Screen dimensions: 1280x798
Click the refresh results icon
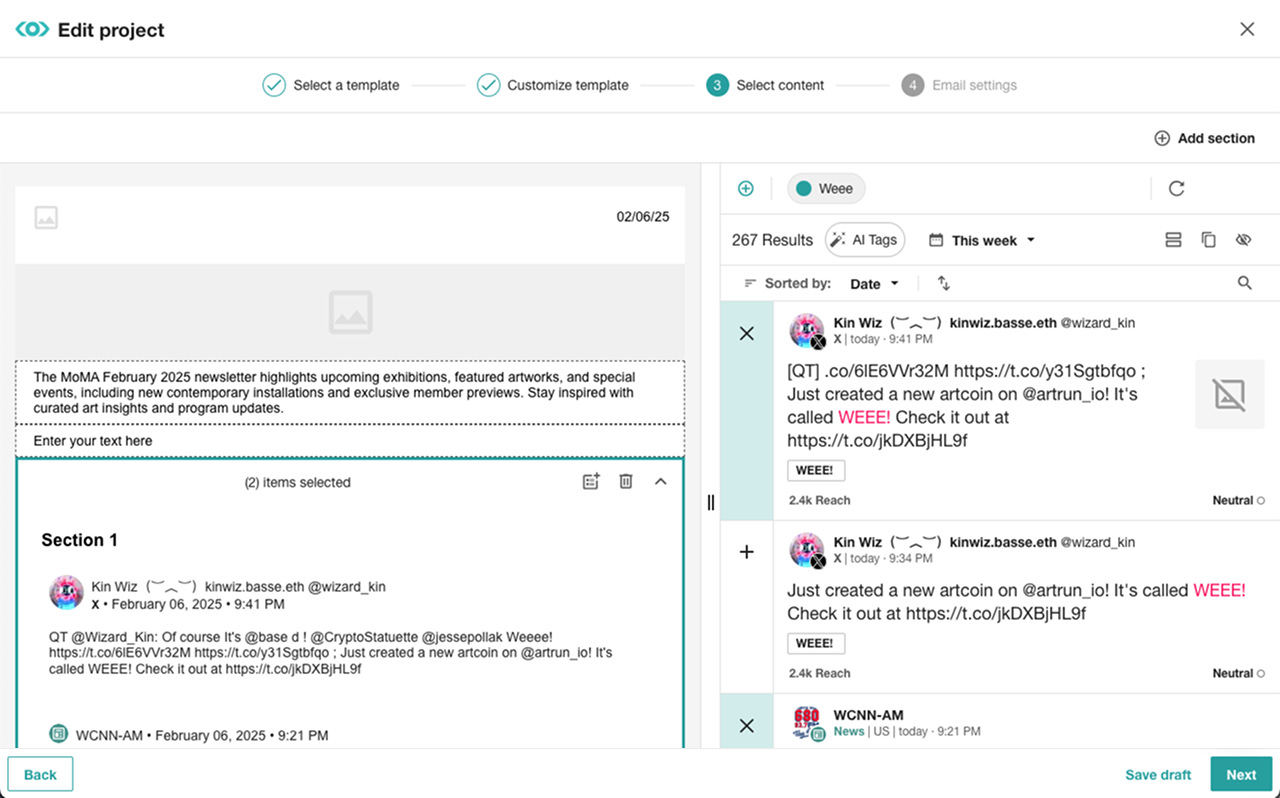tap(1176, 189)
